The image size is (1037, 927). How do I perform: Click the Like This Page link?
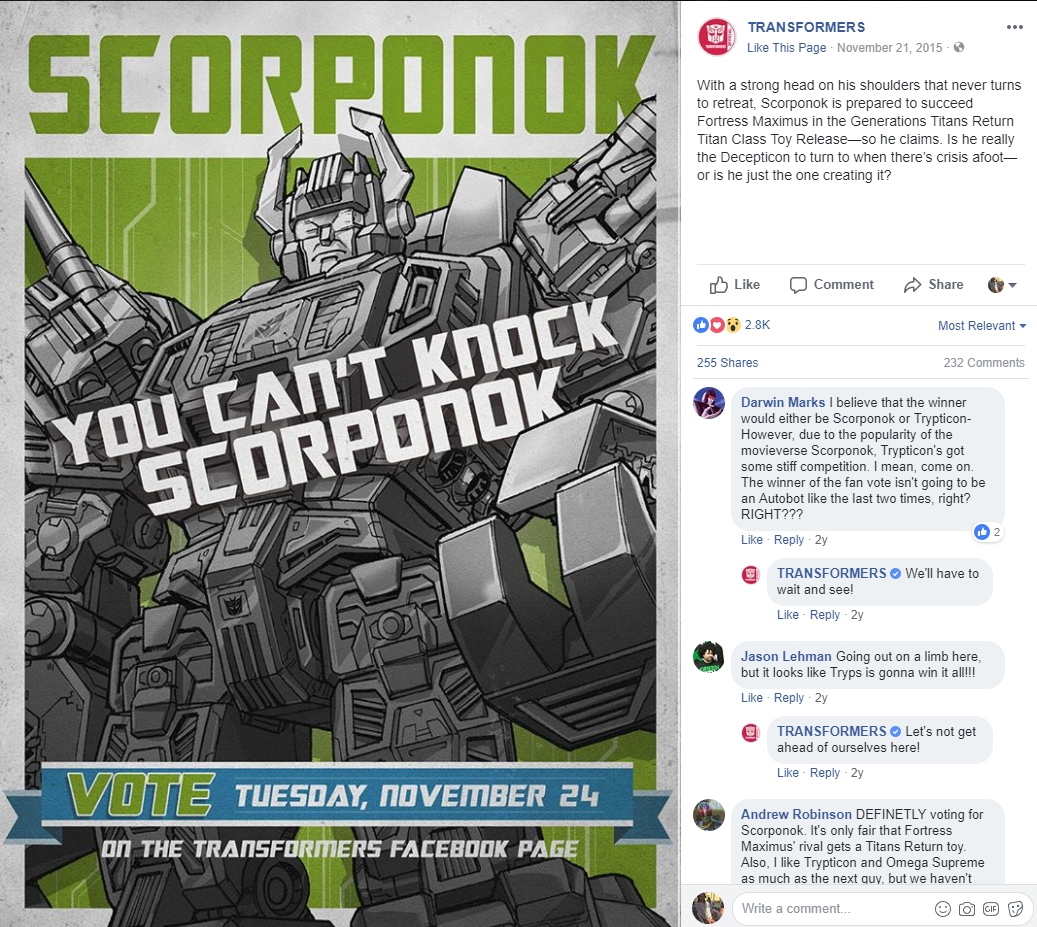(x=786, y=48)
